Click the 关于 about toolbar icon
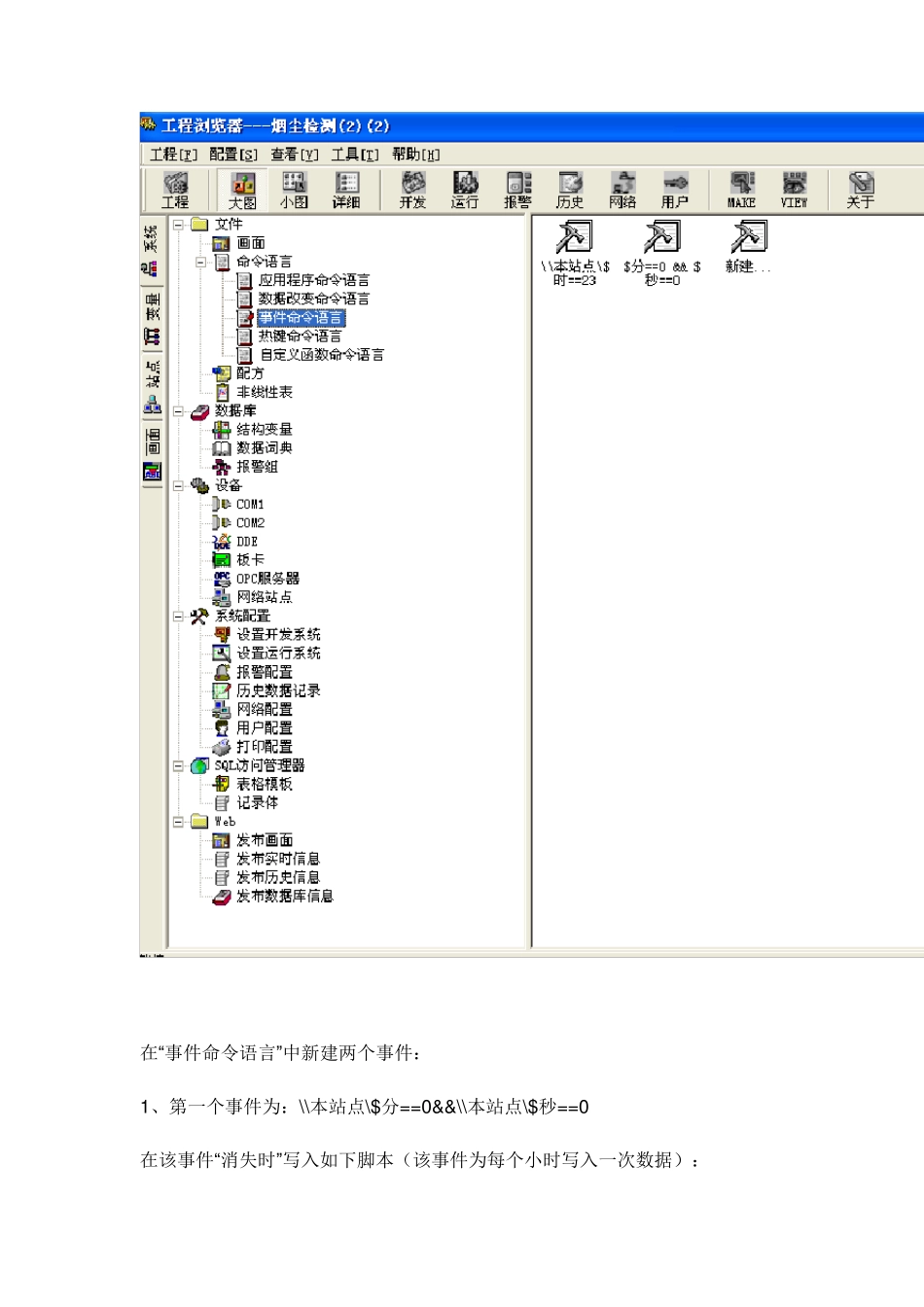This screenshot has height=1307, width=924. pos(861,190)
